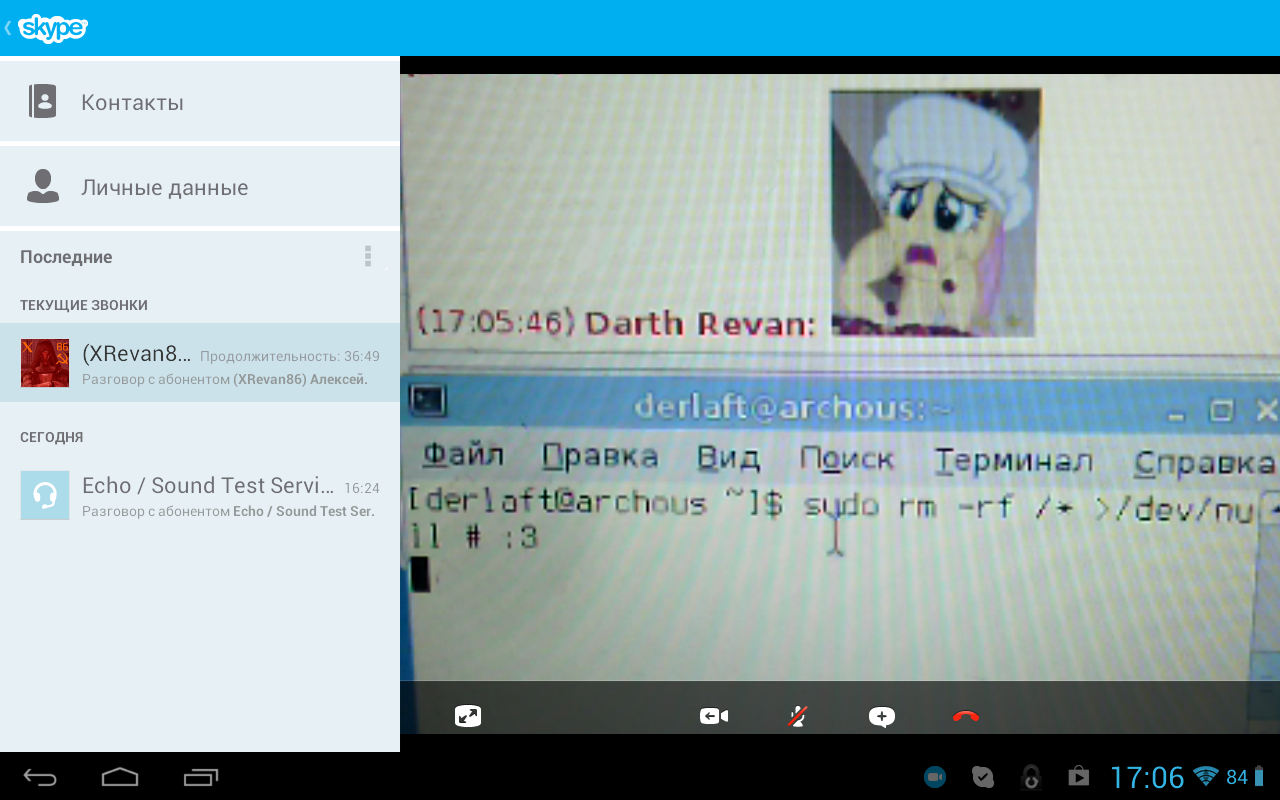This screenshot has width=1280, height=800.
Task: Tap the 16:24 timestamp on Echo row
Action: pos(362,489)
